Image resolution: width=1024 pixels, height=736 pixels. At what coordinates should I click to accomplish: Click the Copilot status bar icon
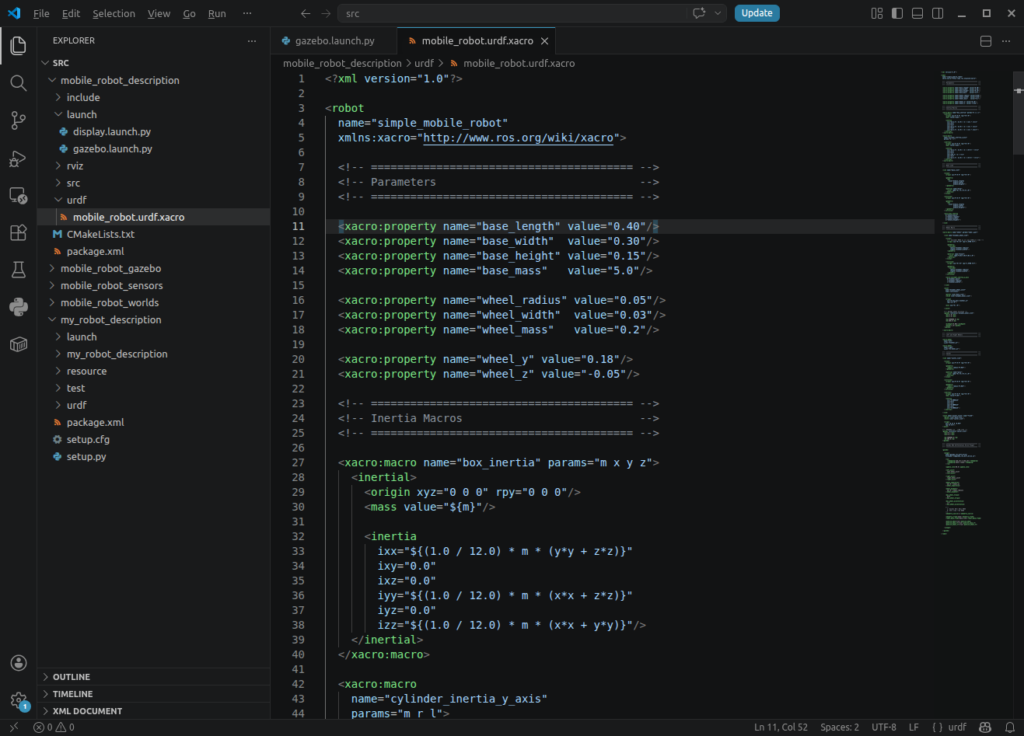click(985, 727)
